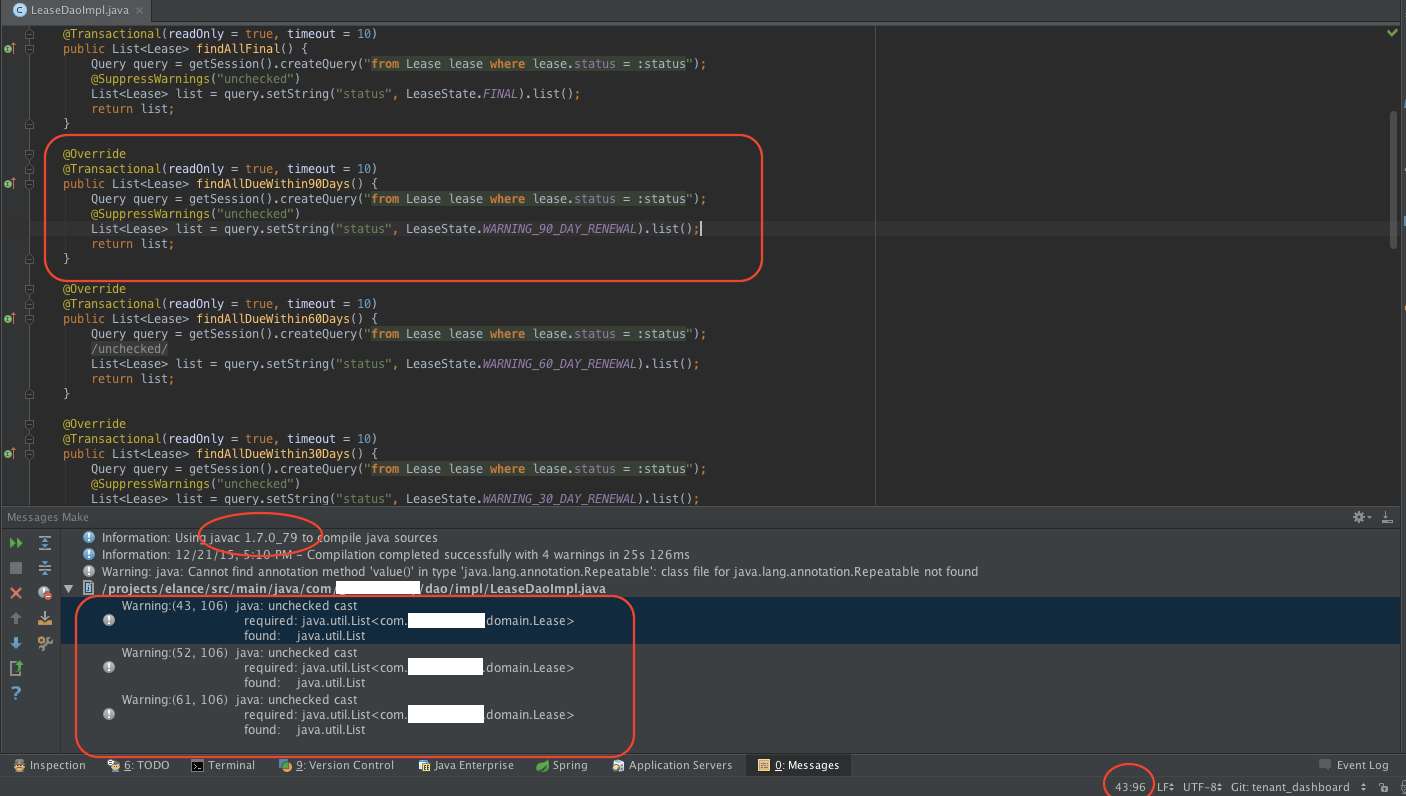Image resolution: width=1406 pixels, height=796 pixels.
Task: Open the Application Servers tool window
Action: click(671, 766)
